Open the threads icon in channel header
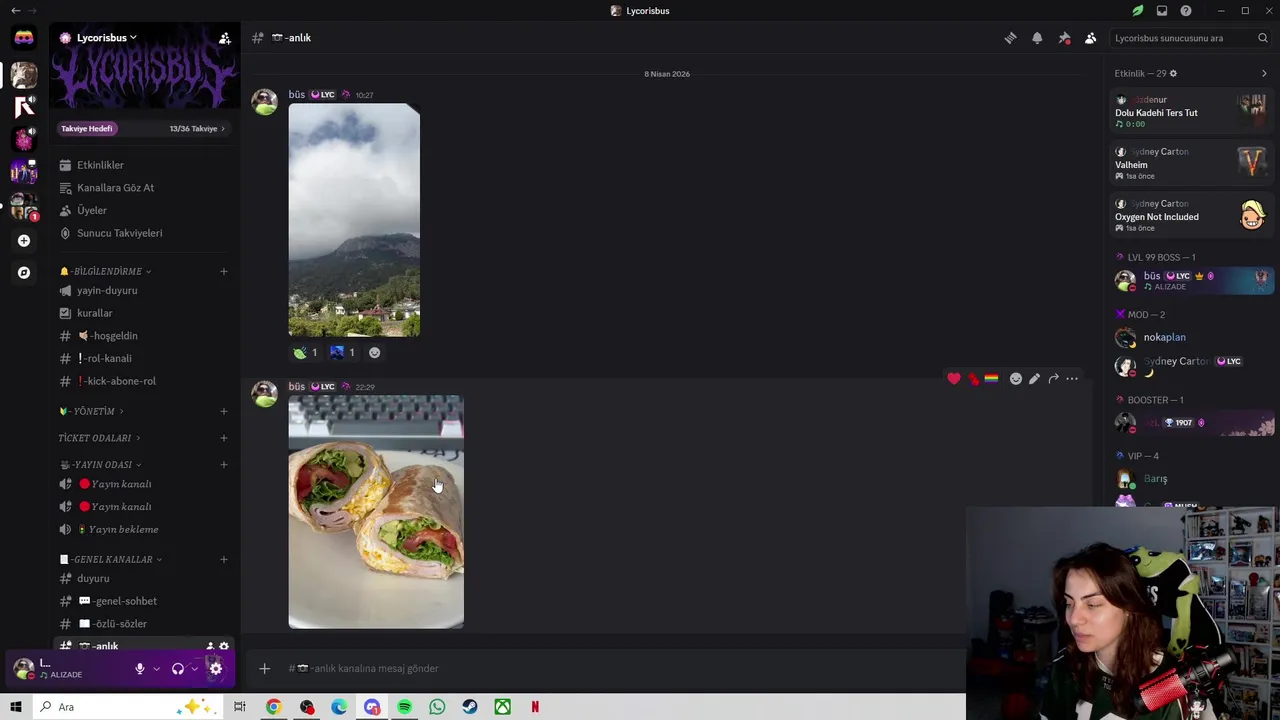The image size is (1280, 720). pos(1011,38)
